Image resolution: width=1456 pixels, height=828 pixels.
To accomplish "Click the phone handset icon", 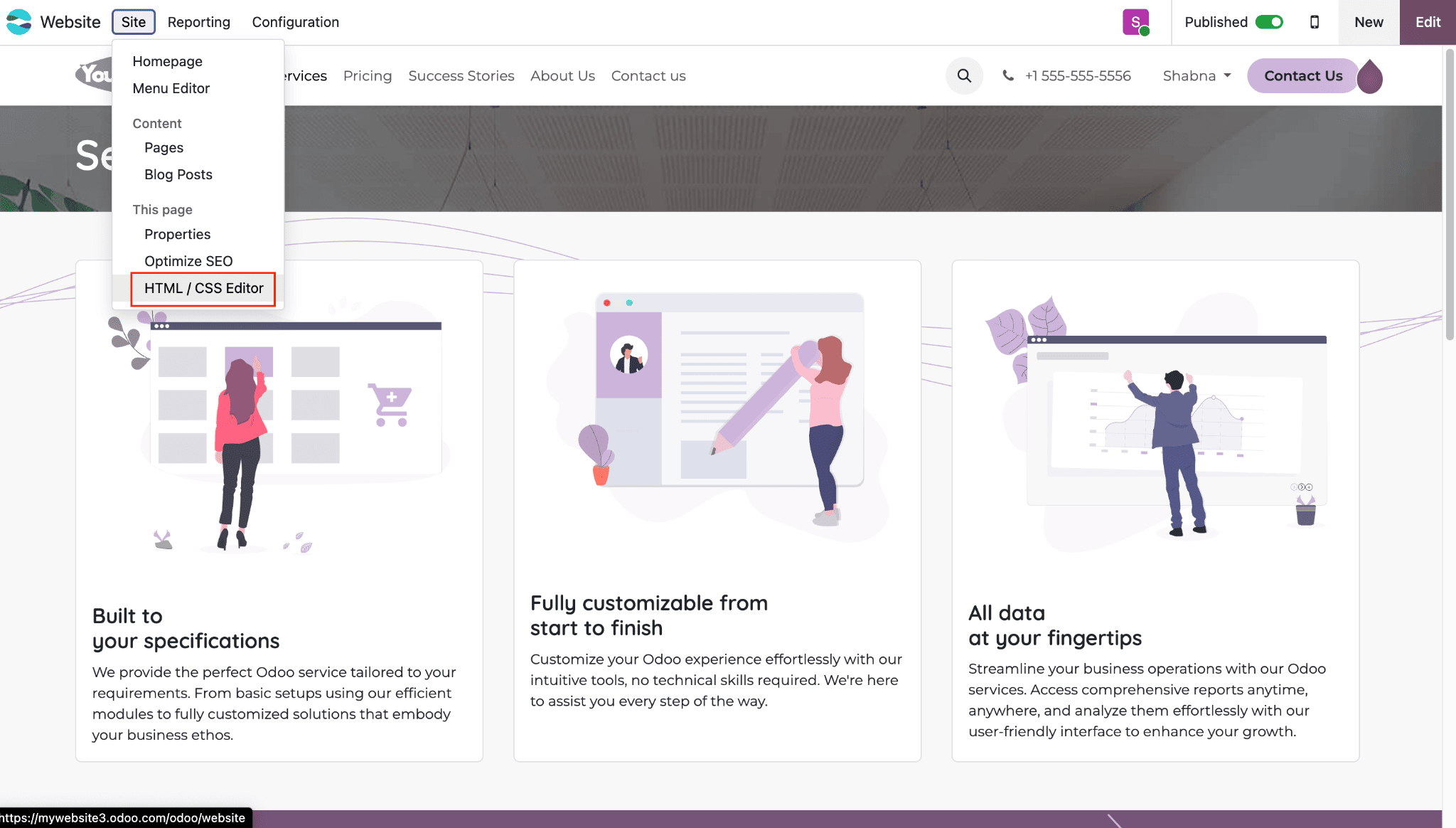I will tap(1007, 76).
